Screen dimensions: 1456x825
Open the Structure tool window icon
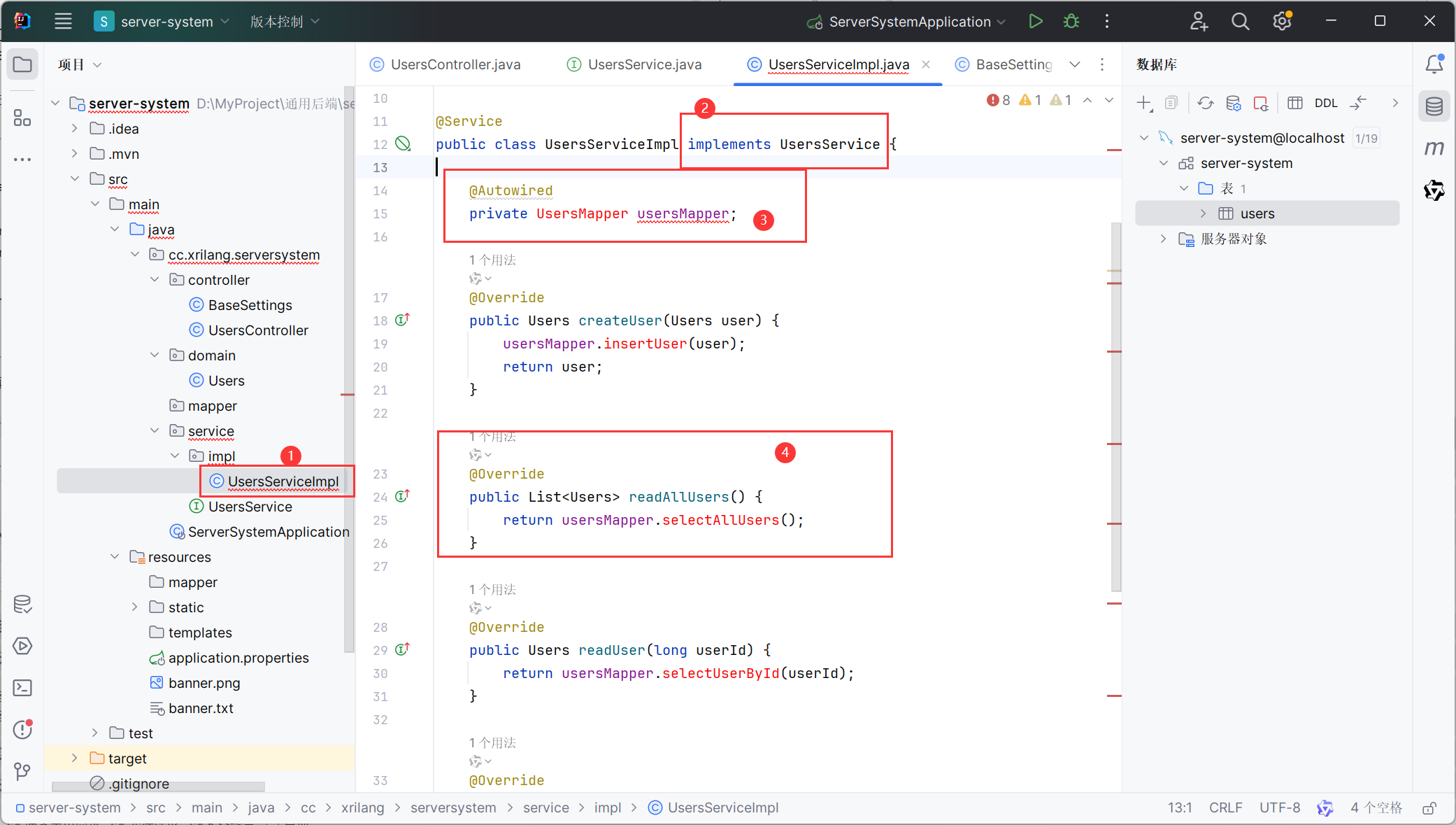[22, 118]
